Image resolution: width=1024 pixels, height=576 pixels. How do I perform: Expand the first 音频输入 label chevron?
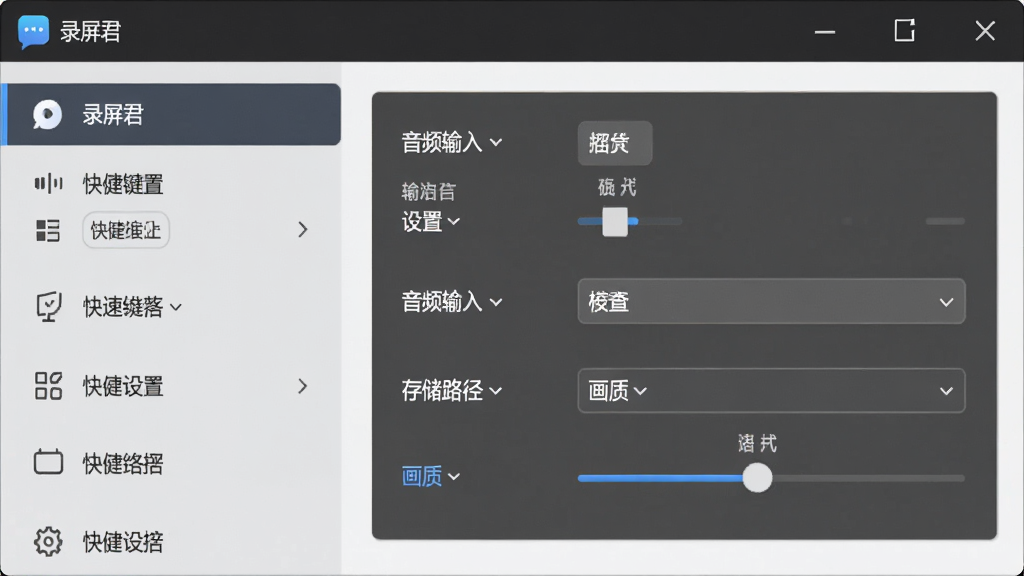496,142
